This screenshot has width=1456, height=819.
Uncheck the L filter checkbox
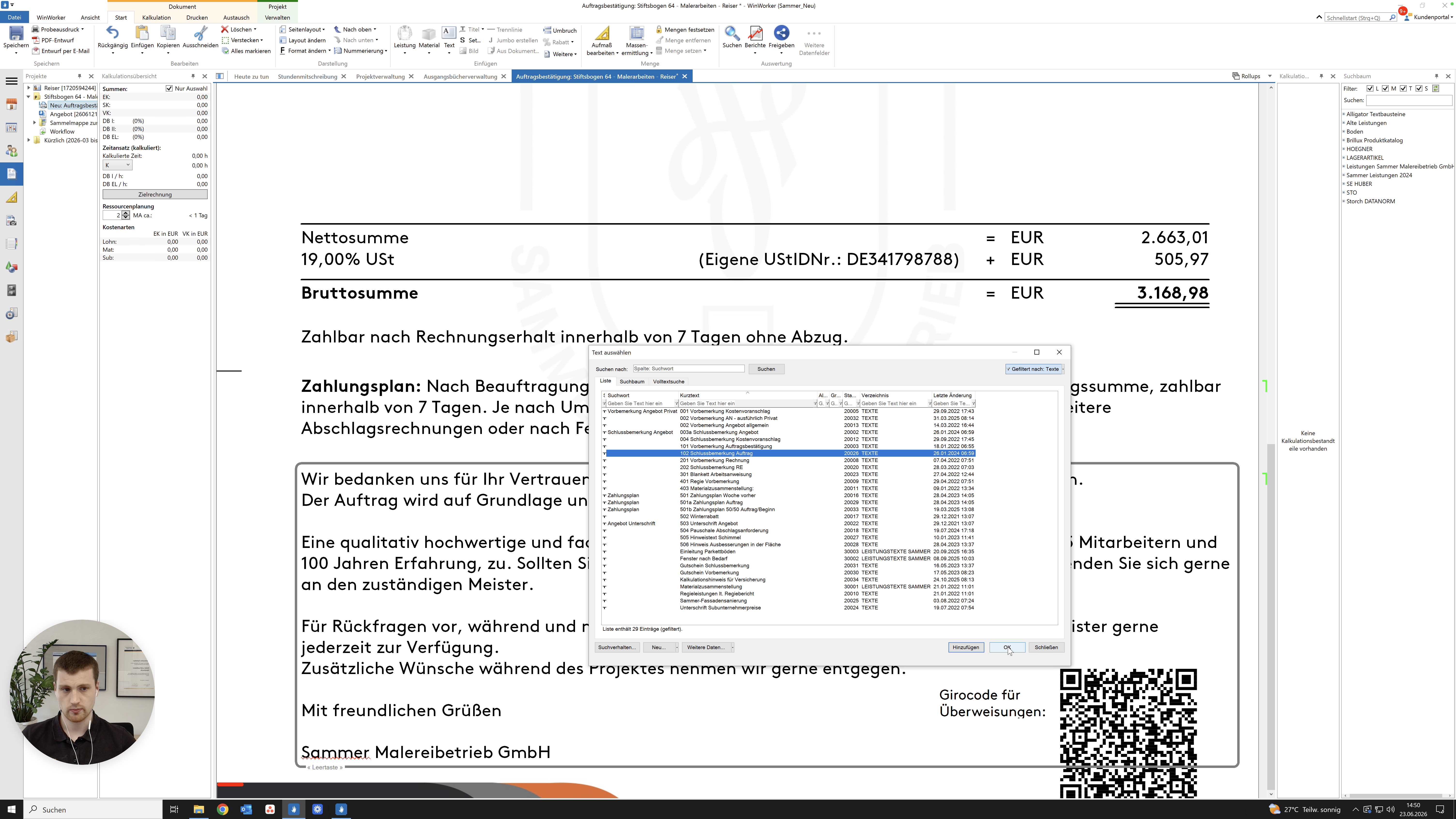pos(1370,88)
